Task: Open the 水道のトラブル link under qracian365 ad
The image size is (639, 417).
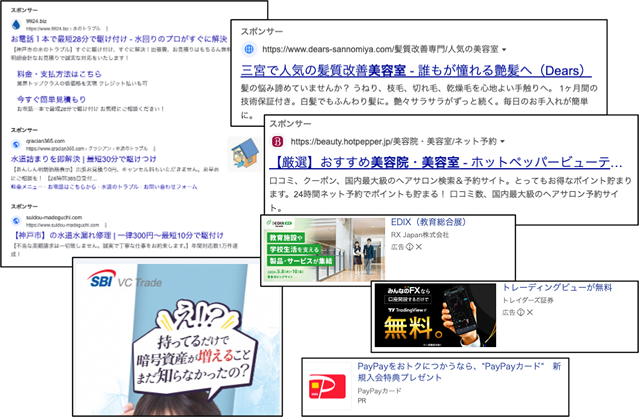Action: coord(120,187)
